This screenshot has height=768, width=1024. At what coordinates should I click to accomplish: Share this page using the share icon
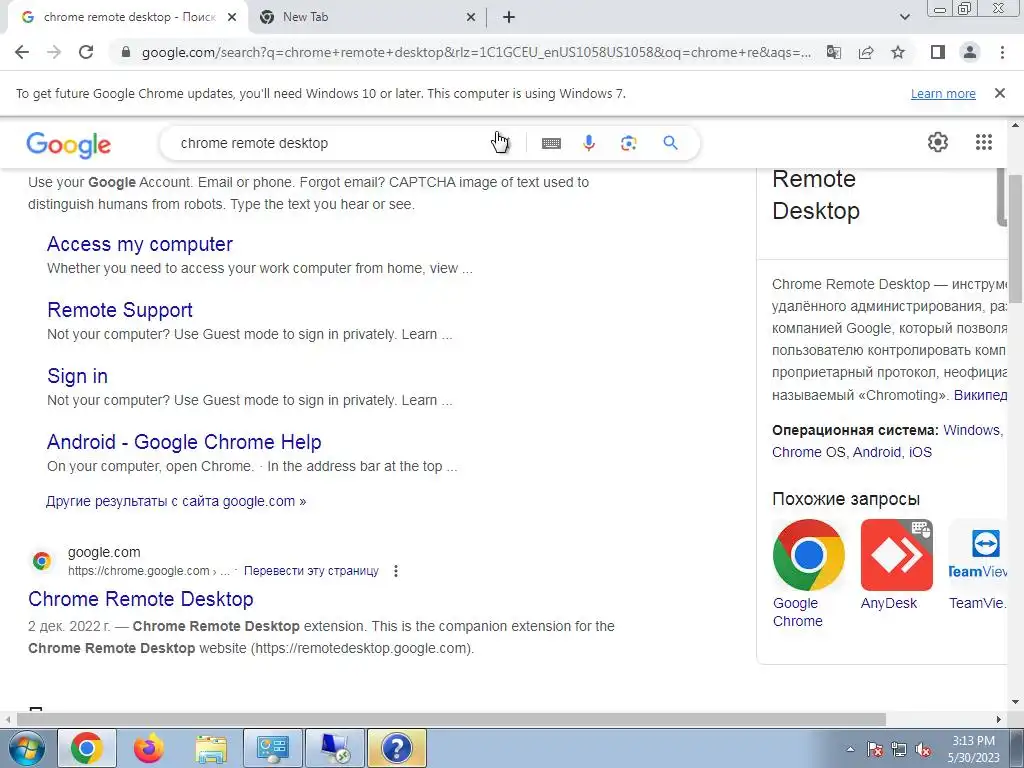[866, 52]
